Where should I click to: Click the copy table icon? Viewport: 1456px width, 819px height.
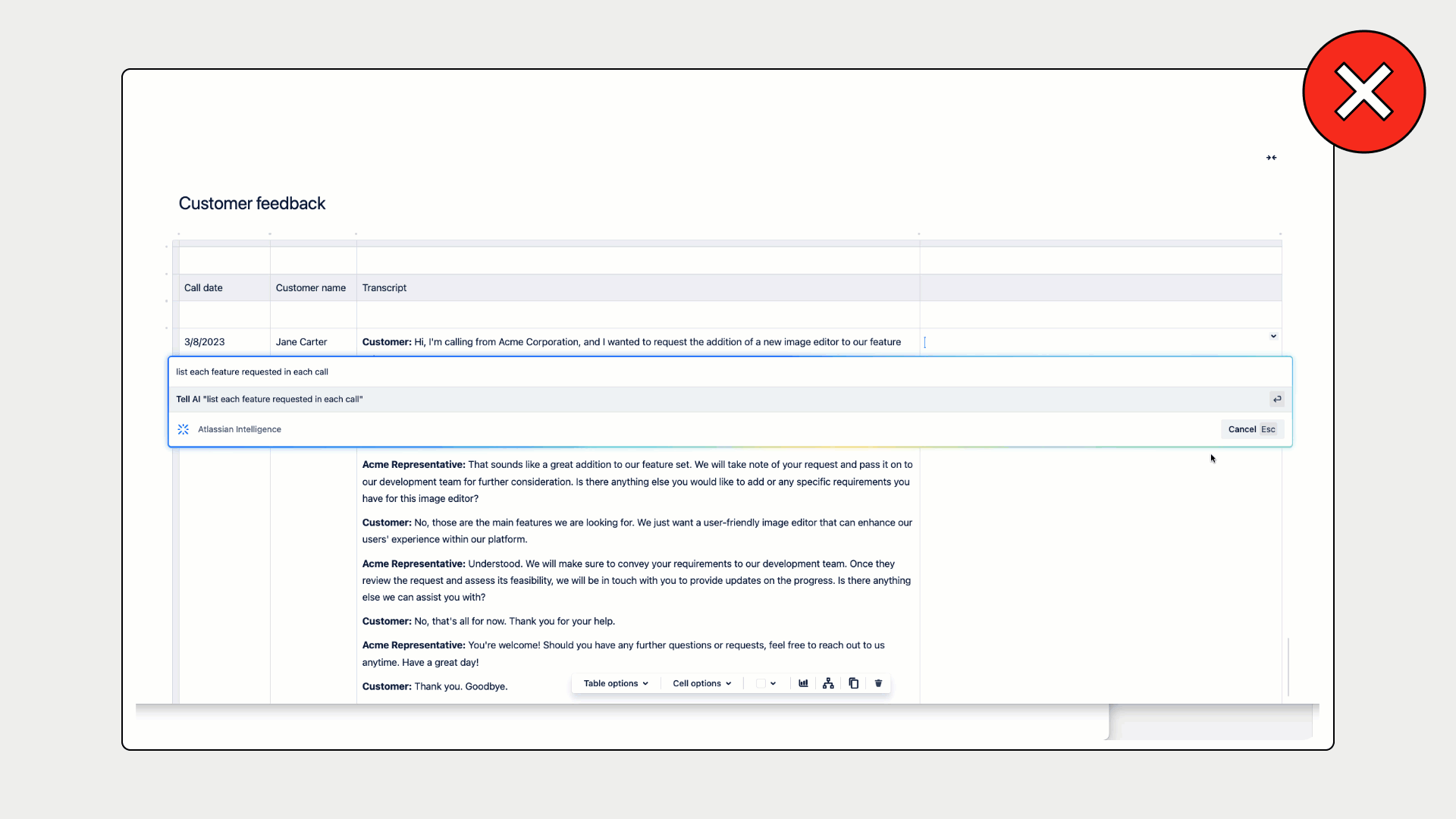click(853, 683)
